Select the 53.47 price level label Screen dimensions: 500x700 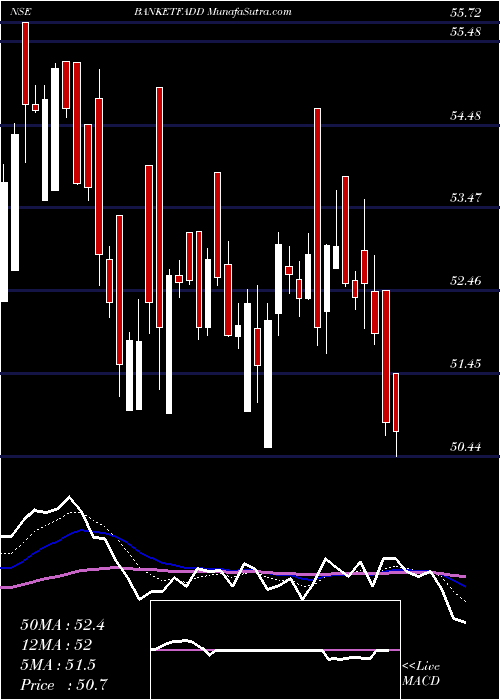[x=466, y=198]
